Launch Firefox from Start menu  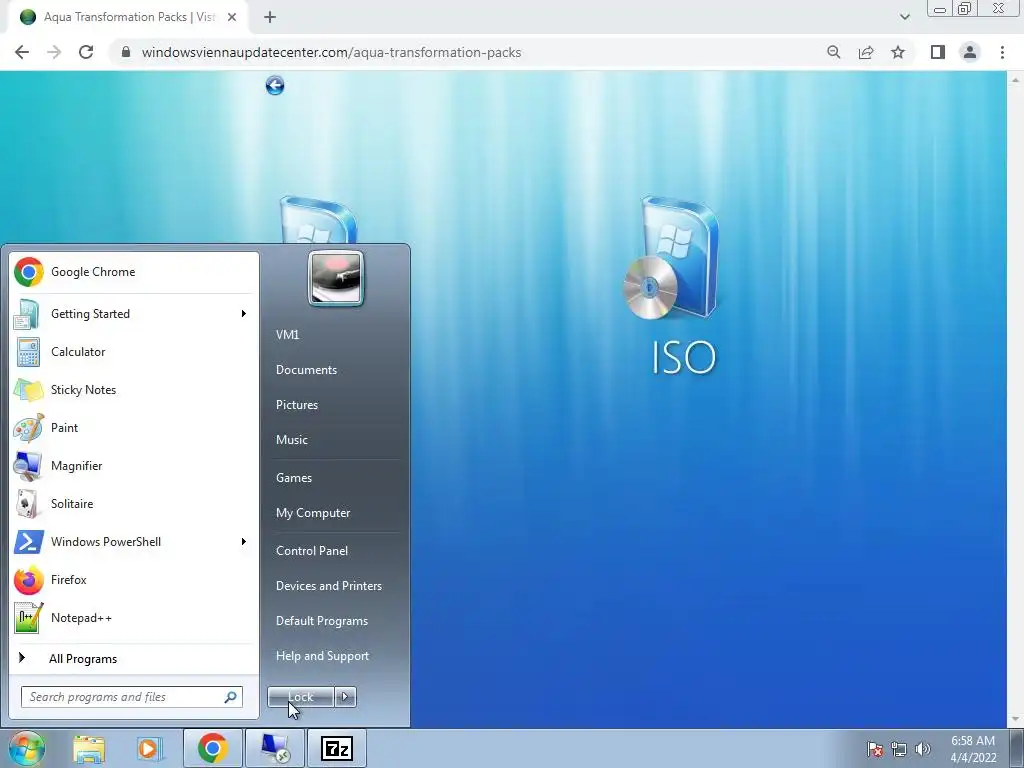click(134, 580)
